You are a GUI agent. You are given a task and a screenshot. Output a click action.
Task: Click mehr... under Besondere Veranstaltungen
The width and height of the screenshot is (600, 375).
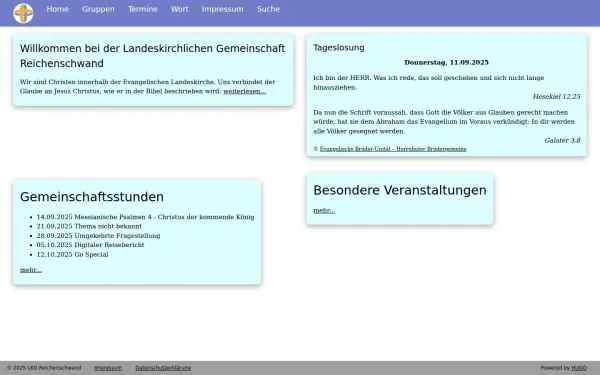pyautogui.click(x=324, y=210)
